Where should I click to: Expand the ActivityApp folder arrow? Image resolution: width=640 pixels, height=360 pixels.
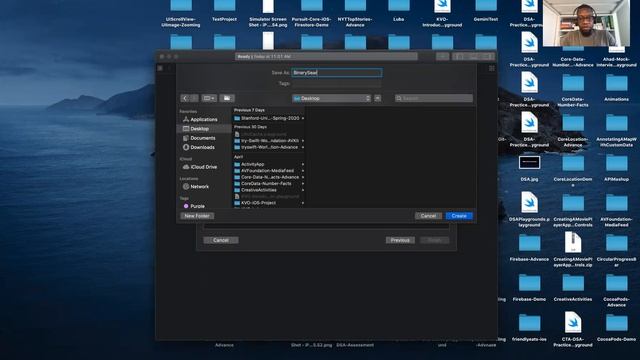coord(302,164)
